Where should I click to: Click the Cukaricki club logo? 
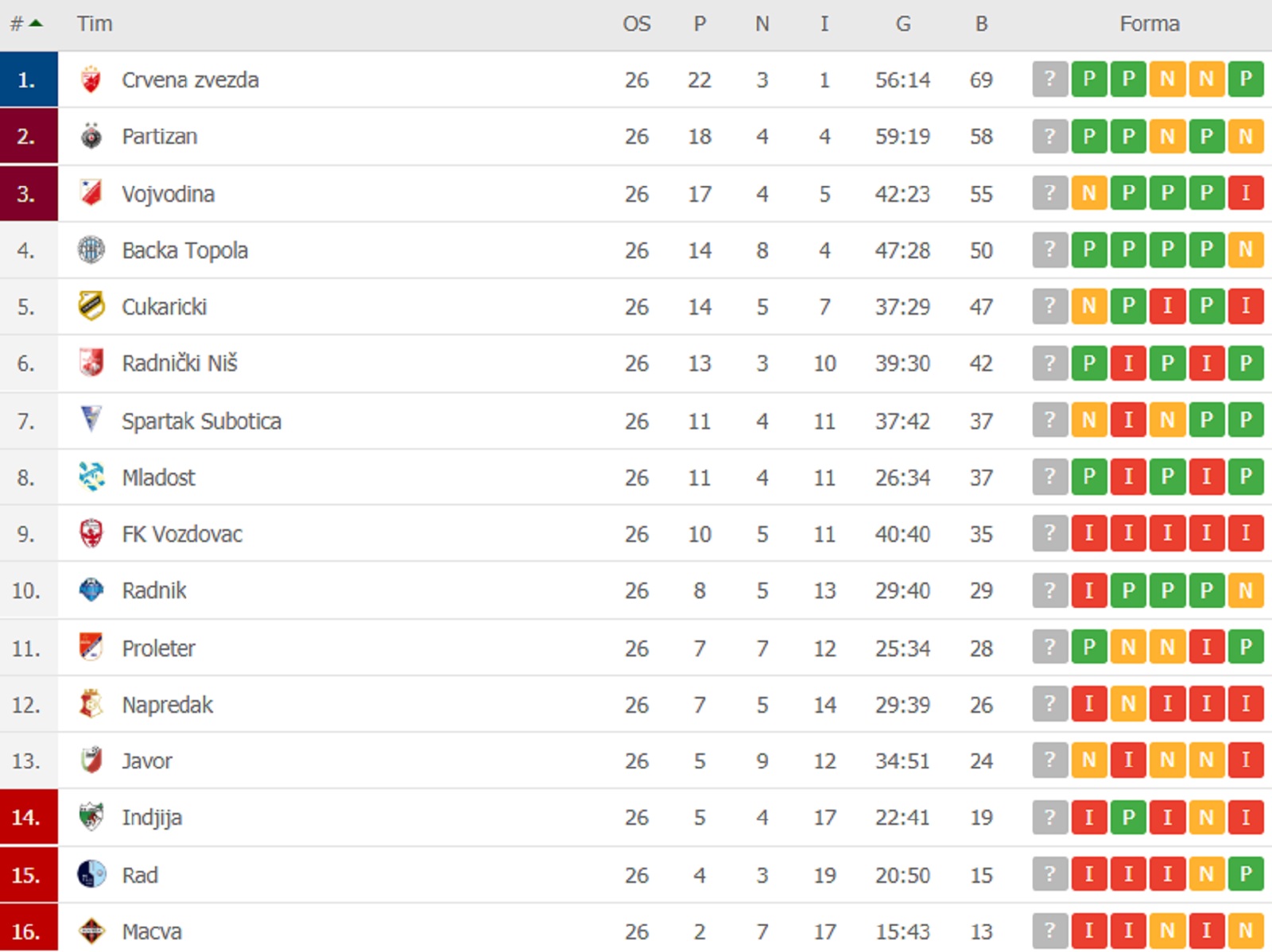[x=91, y=307]
